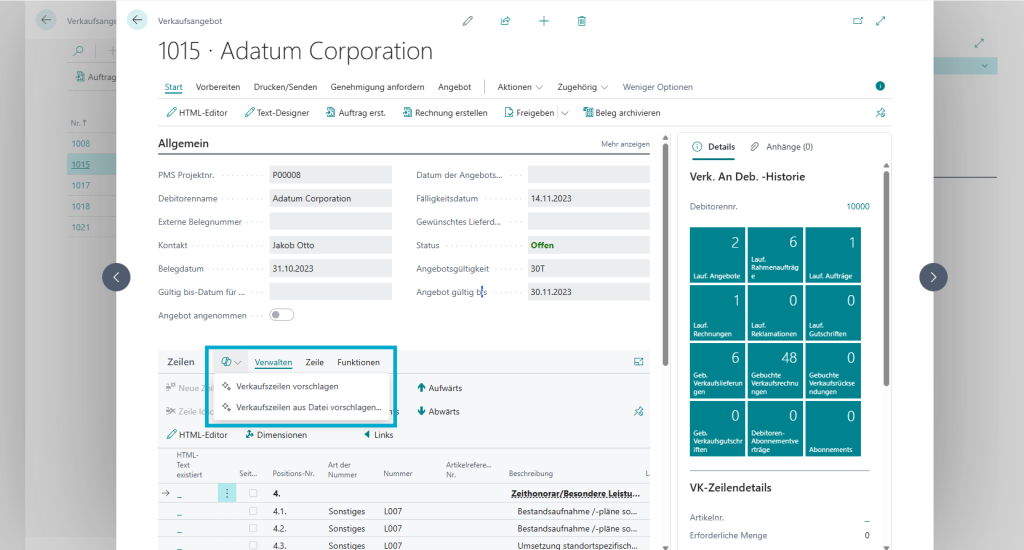Select Verkaufszeilen aus Datei vorschlagen entry

point(302,408)
